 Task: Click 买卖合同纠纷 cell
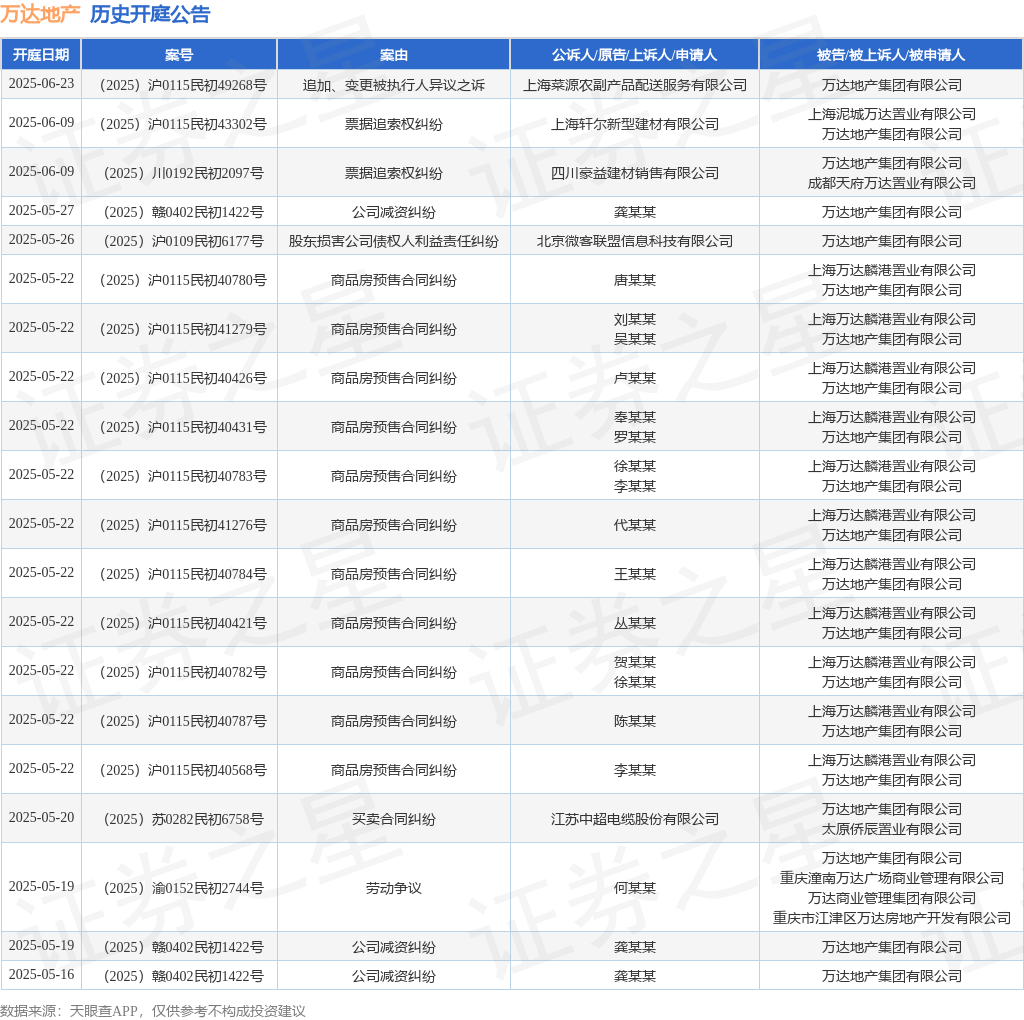pyautogui.click(x=394, y=819)
